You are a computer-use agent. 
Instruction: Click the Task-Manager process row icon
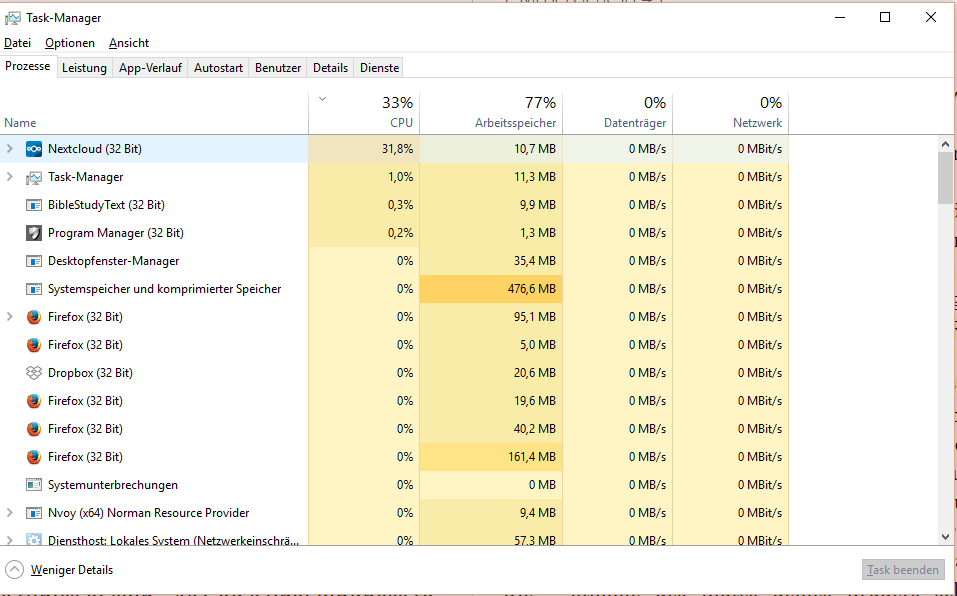pos(34,178)
